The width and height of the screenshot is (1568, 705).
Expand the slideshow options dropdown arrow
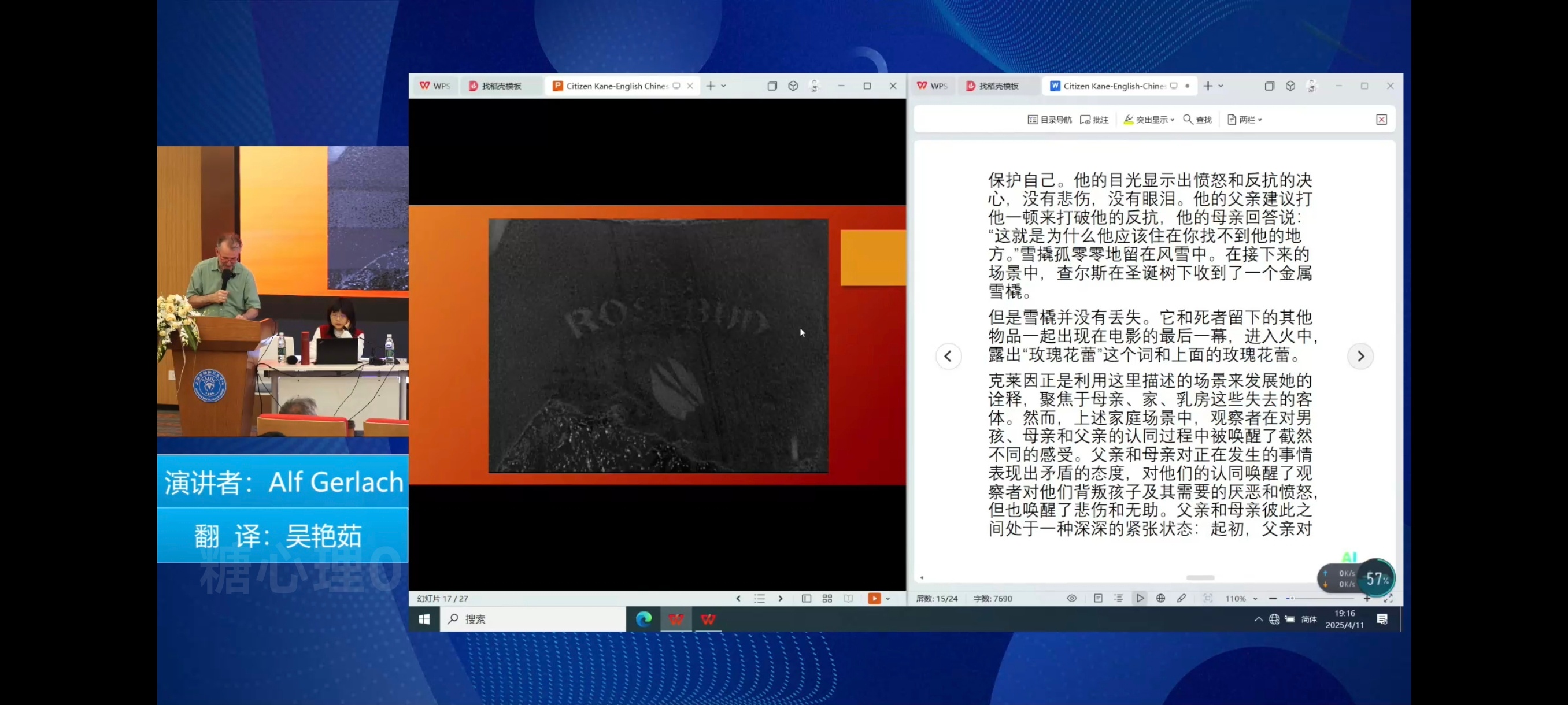click(887, 599)
